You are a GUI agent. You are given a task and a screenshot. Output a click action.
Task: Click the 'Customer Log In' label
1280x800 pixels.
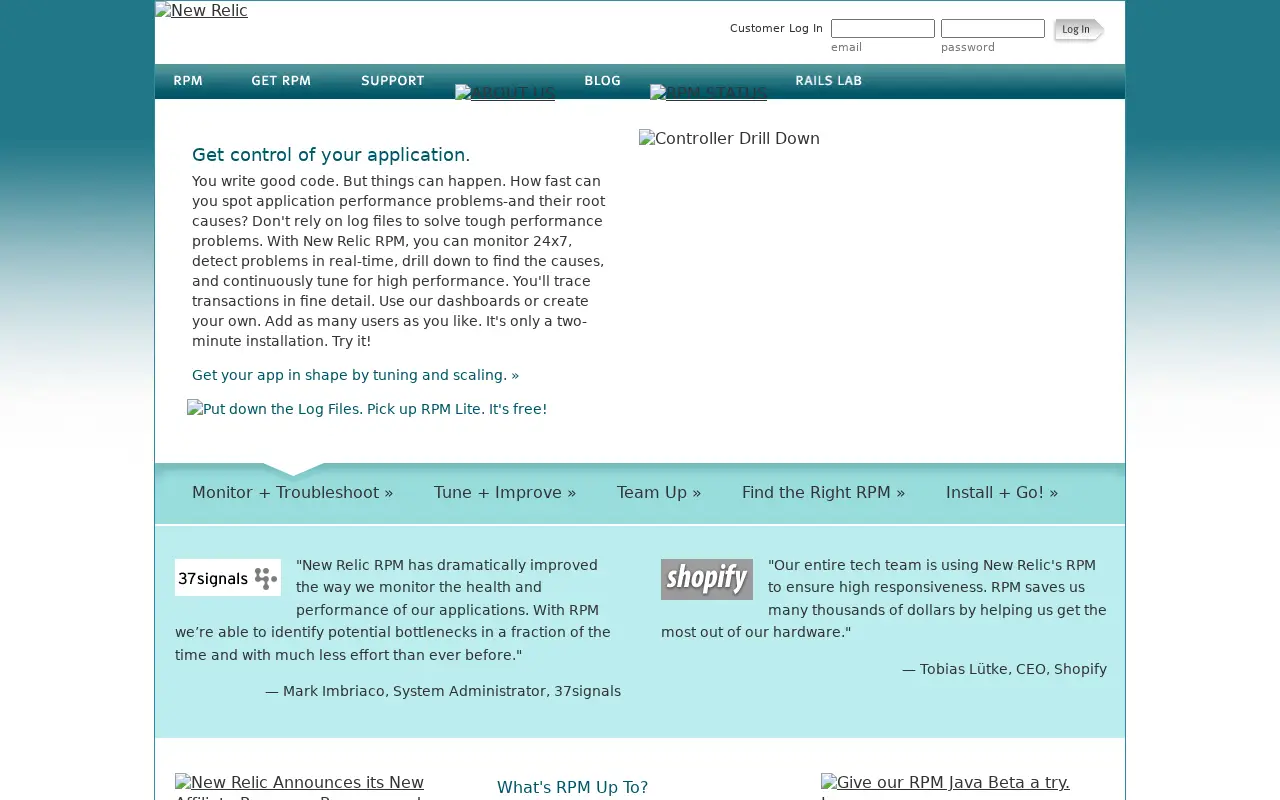776,28
